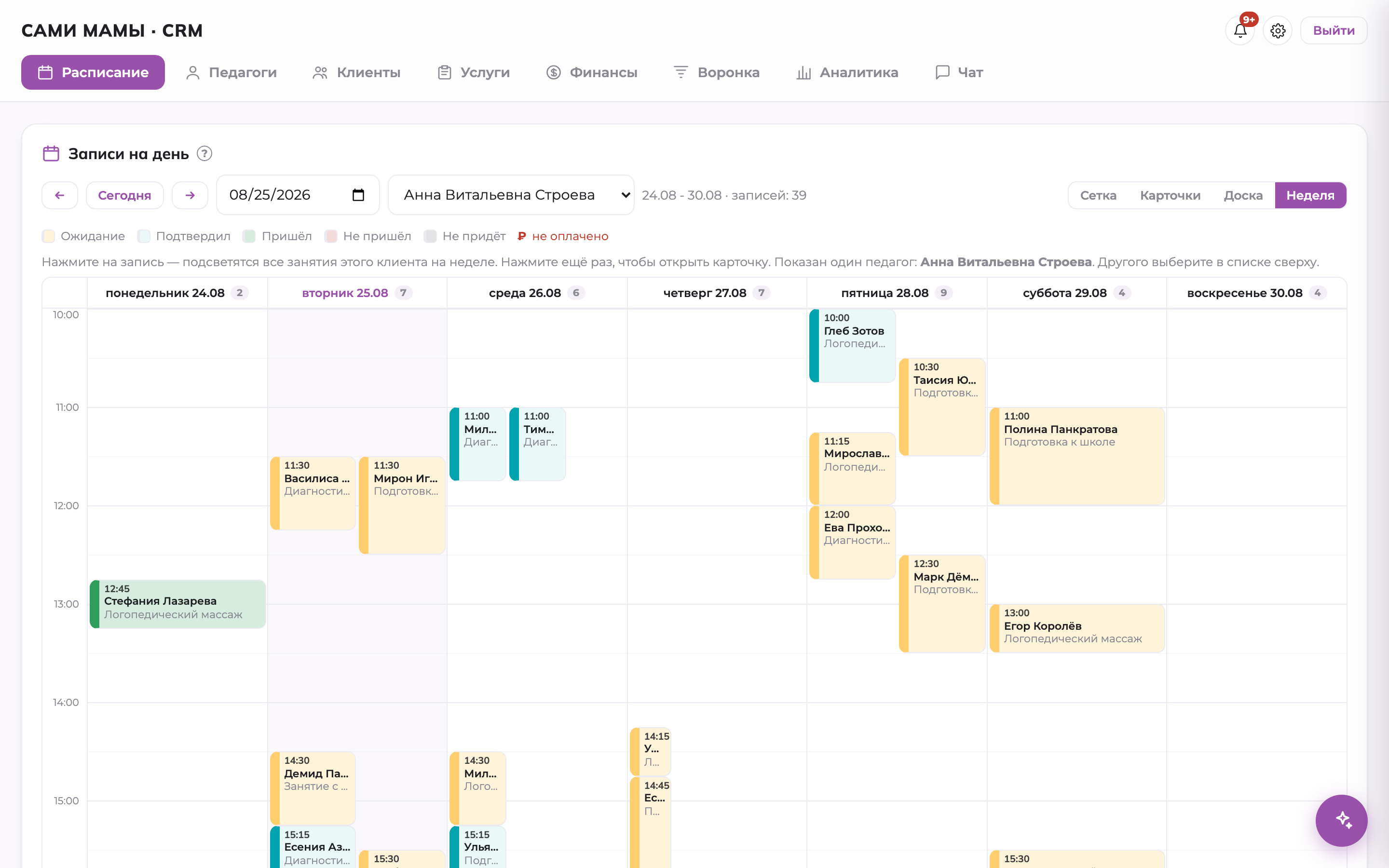Open Егор Королёв 13:00 appointment
The height and width of the screenshot is (868, 1389).
[x=1077, y=629]
